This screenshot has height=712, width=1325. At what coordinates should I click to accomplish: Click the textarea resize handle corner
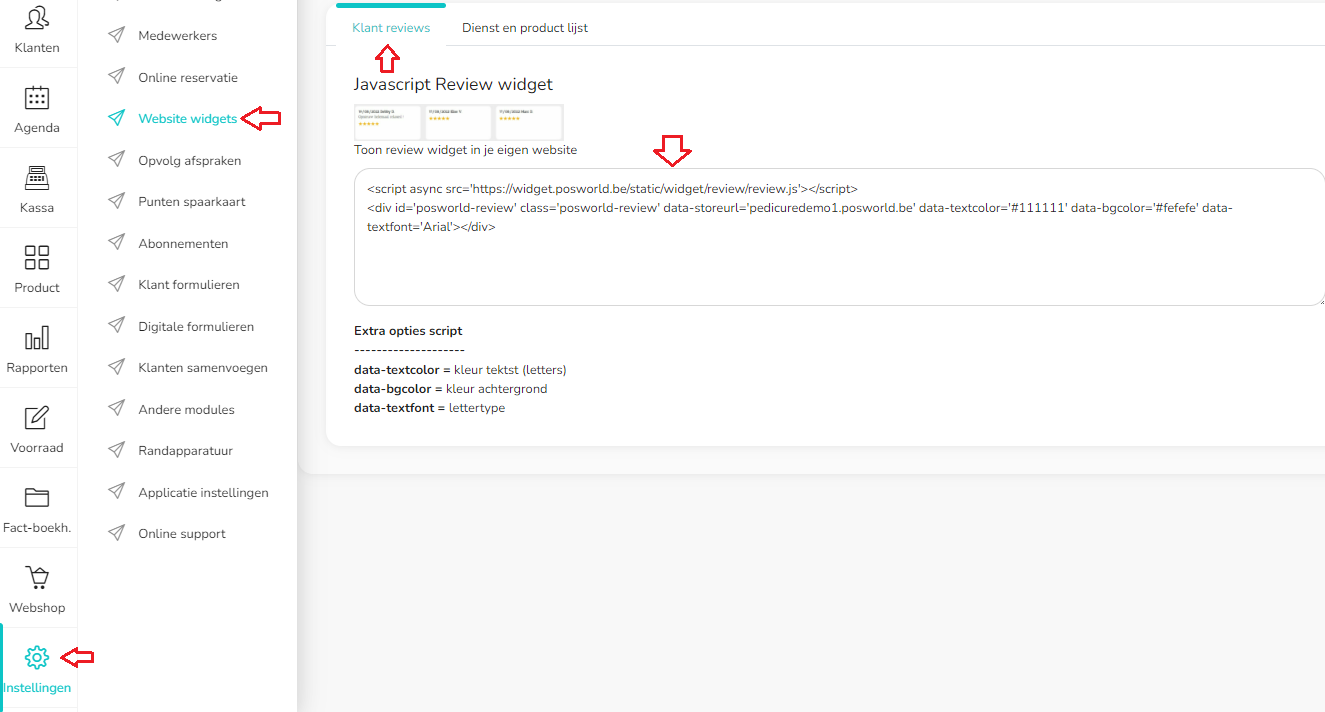pos(1320,300)
